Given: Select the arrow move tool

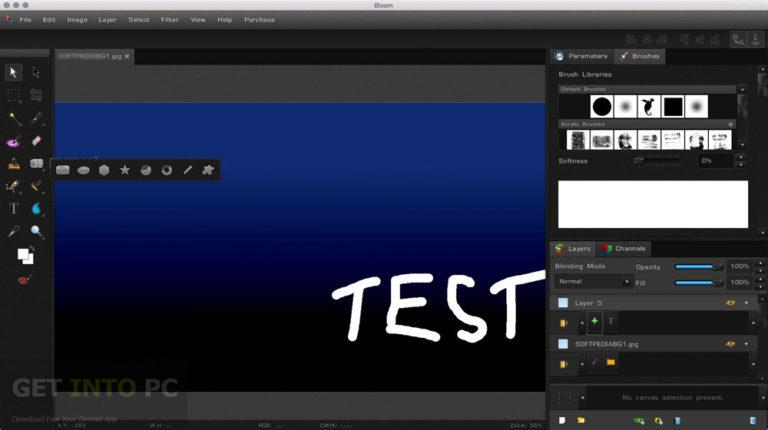Looking at the screenshot, I should (13, 72).
